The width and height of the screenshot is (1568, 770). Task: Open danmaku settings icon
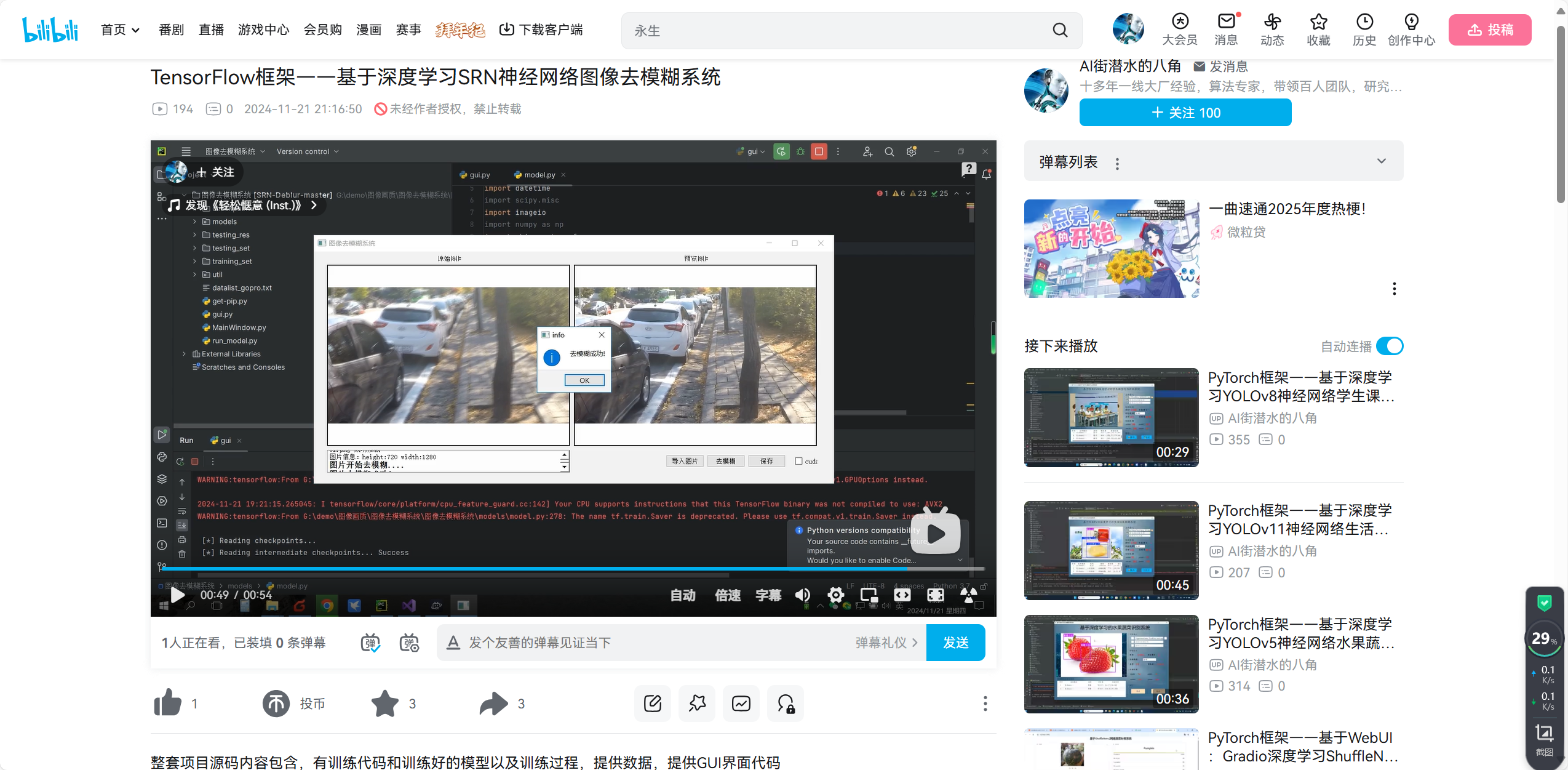tap(409, 643)
